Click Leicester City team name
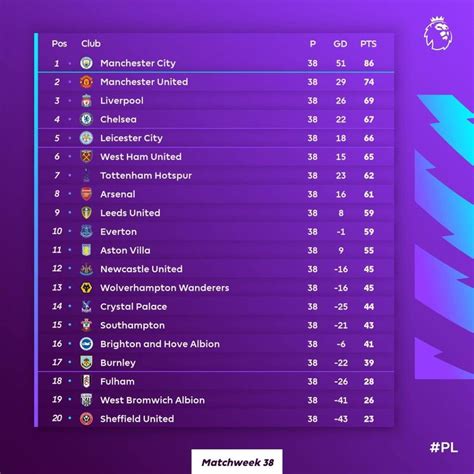Screen dimensions: 474x474 pos(131,138)
